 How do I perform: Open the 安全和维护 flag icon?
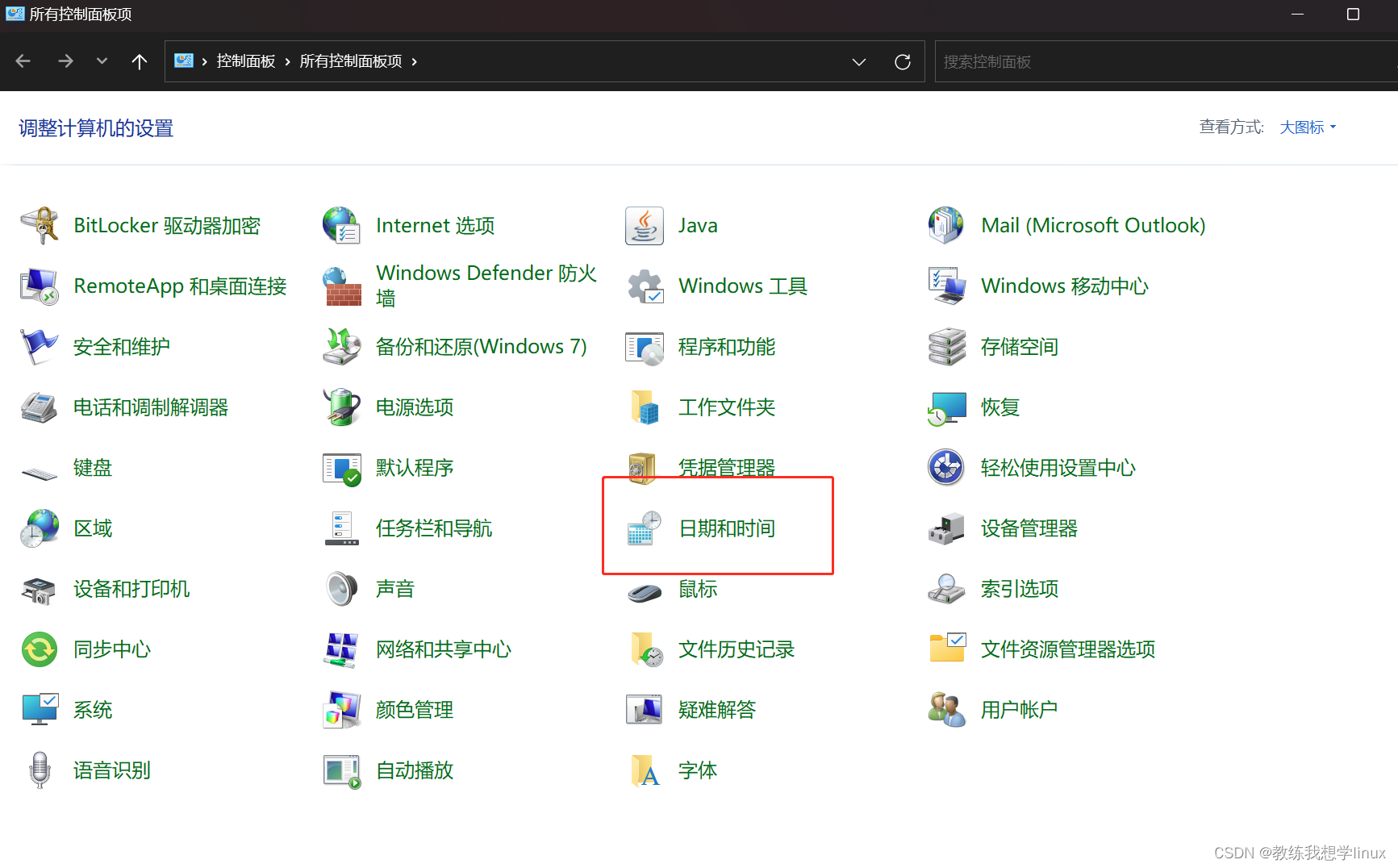[40, 347]
